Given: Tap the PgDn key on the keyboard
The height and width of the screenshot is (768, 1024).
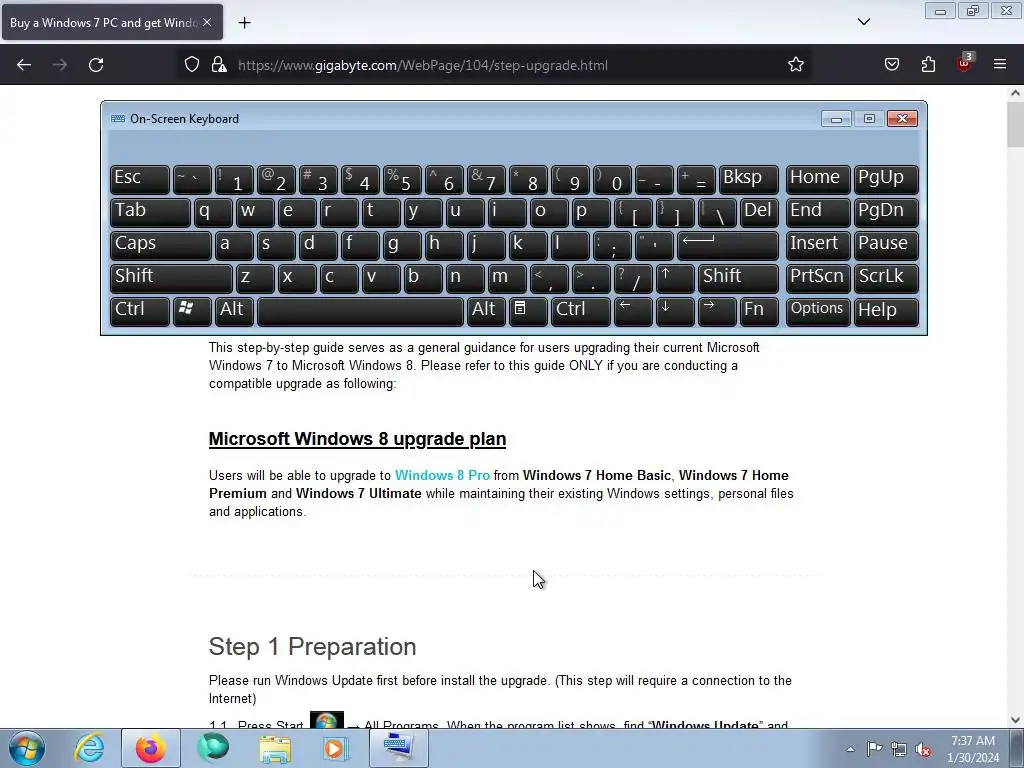Looking at the screenshot, I should click(886, 212).
